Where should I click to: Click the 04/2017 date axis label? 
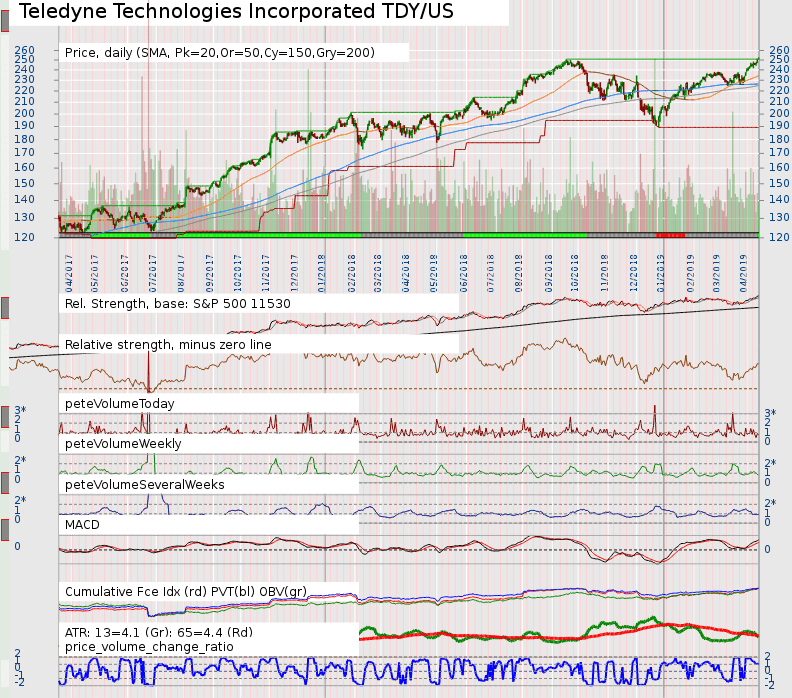coord(69,273)
